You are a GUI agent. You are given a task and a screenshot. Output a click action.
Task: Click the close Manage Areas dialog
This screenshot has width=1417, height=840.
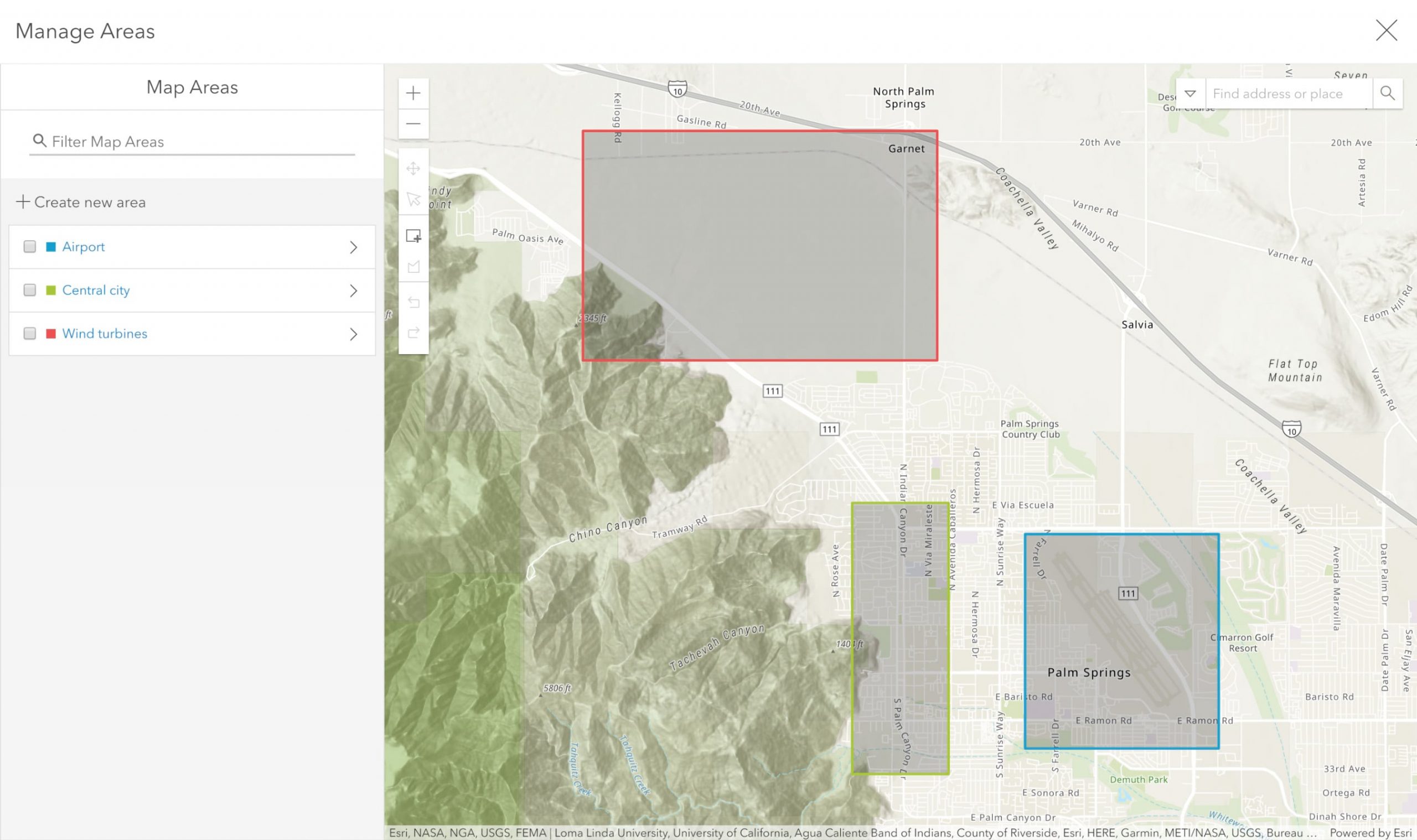click(x=1387, y=31)
